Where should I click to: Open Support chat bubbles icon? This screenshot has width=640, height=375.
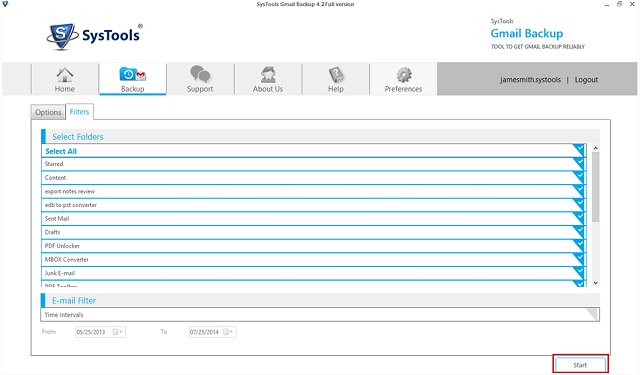tap(200, 74)
